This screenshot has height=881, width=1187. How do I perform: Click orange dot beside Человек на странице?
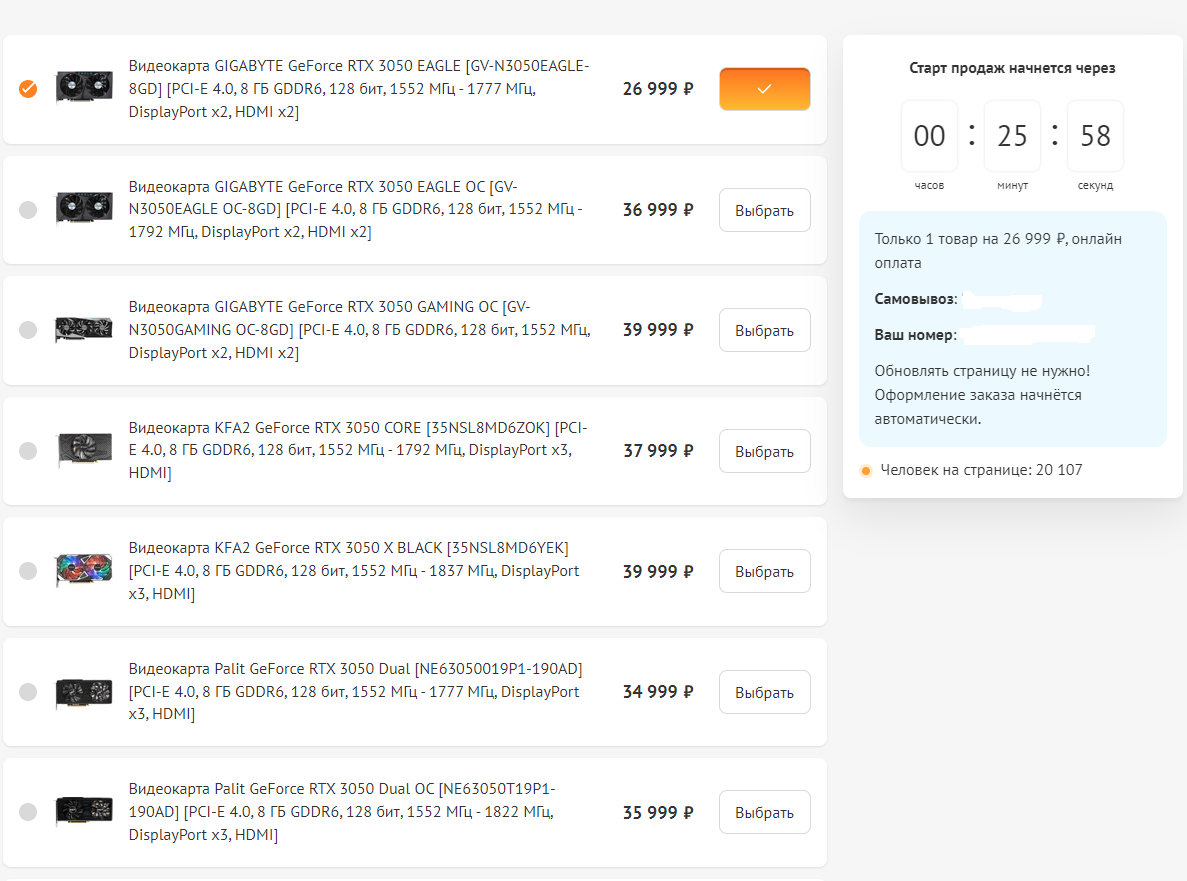(866, 471)
